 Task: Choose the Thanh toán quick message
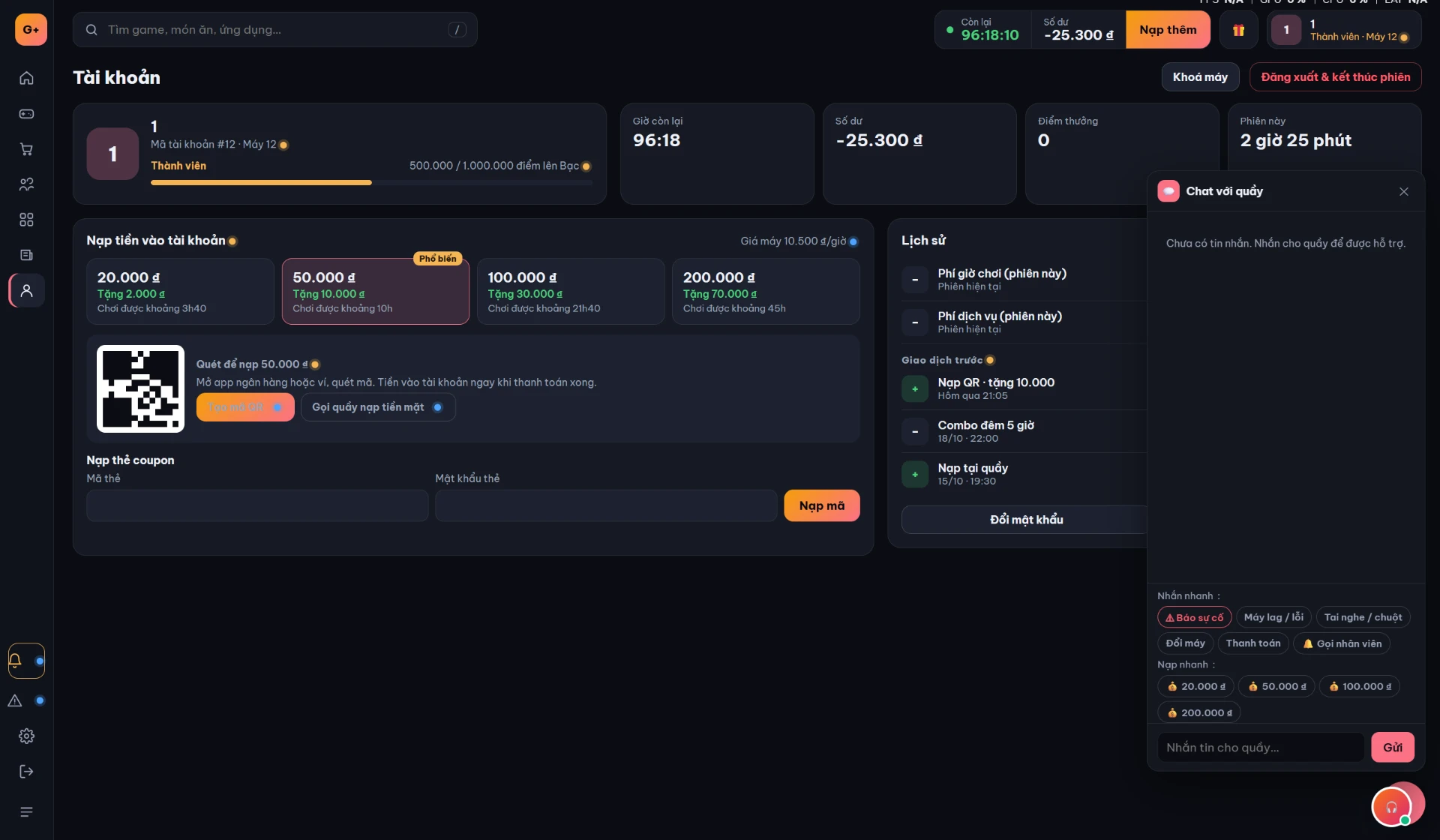pyautogui.click(x=1253, y=643)
